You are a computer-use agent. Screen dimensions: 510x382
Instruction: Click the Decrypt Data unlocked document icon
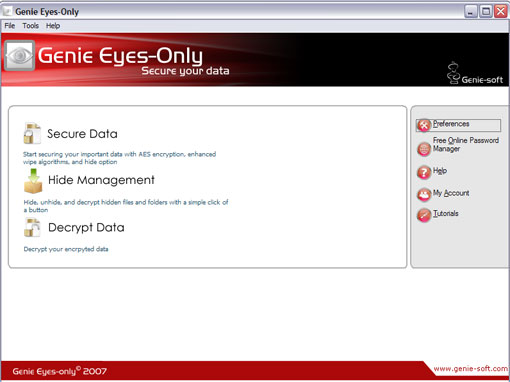[x=32, y=227]
